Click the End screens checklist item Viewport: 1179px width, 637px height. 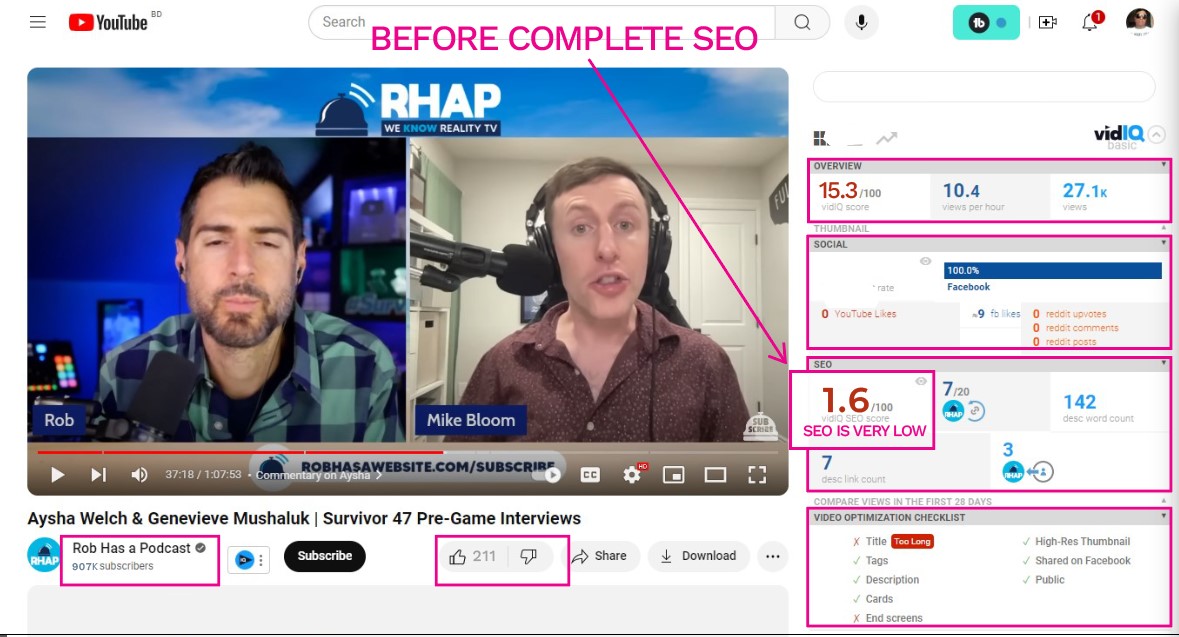tap(893, 618)
